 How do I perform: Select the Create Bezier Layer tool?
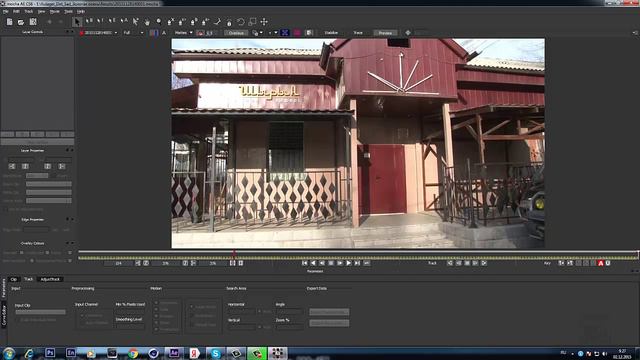coord(194,22)
